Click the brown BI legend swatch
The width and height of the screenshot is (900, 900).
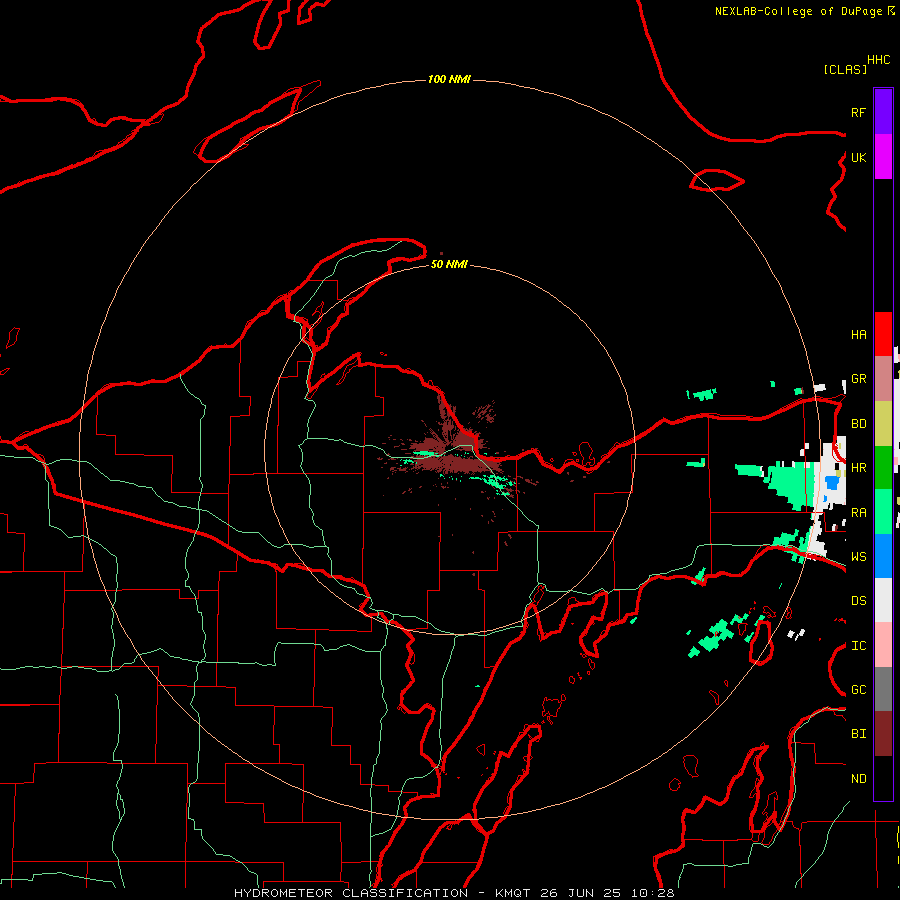pyautogui.click(x=883, y=734)
